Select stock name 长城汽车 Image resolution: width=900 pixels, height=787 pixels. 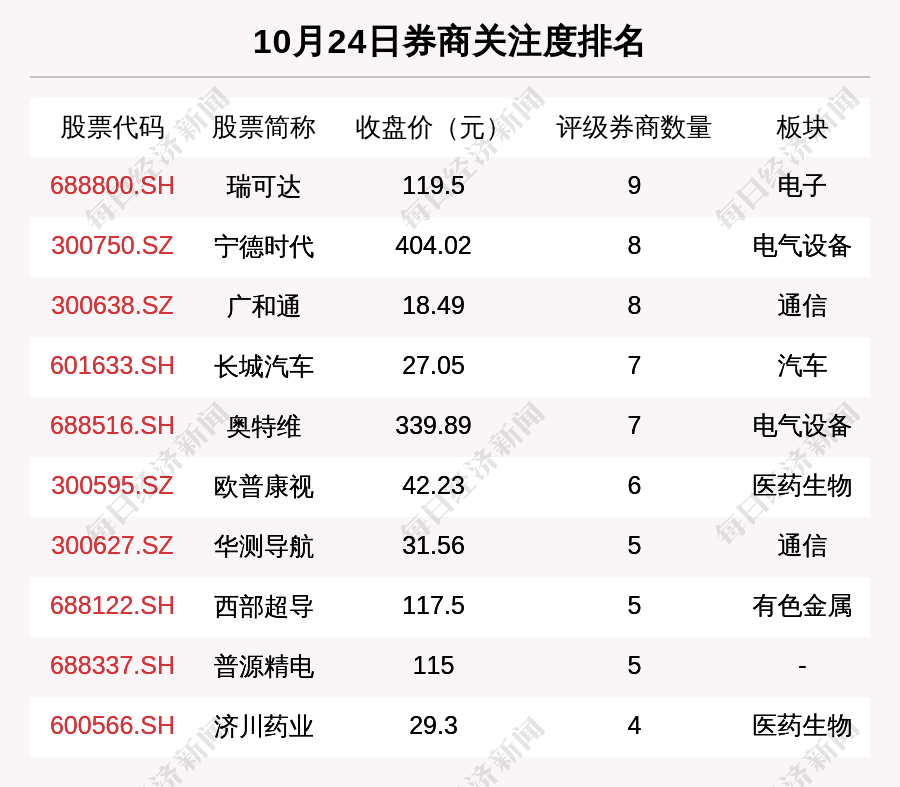pyautogui.click(x=263, y=366)
